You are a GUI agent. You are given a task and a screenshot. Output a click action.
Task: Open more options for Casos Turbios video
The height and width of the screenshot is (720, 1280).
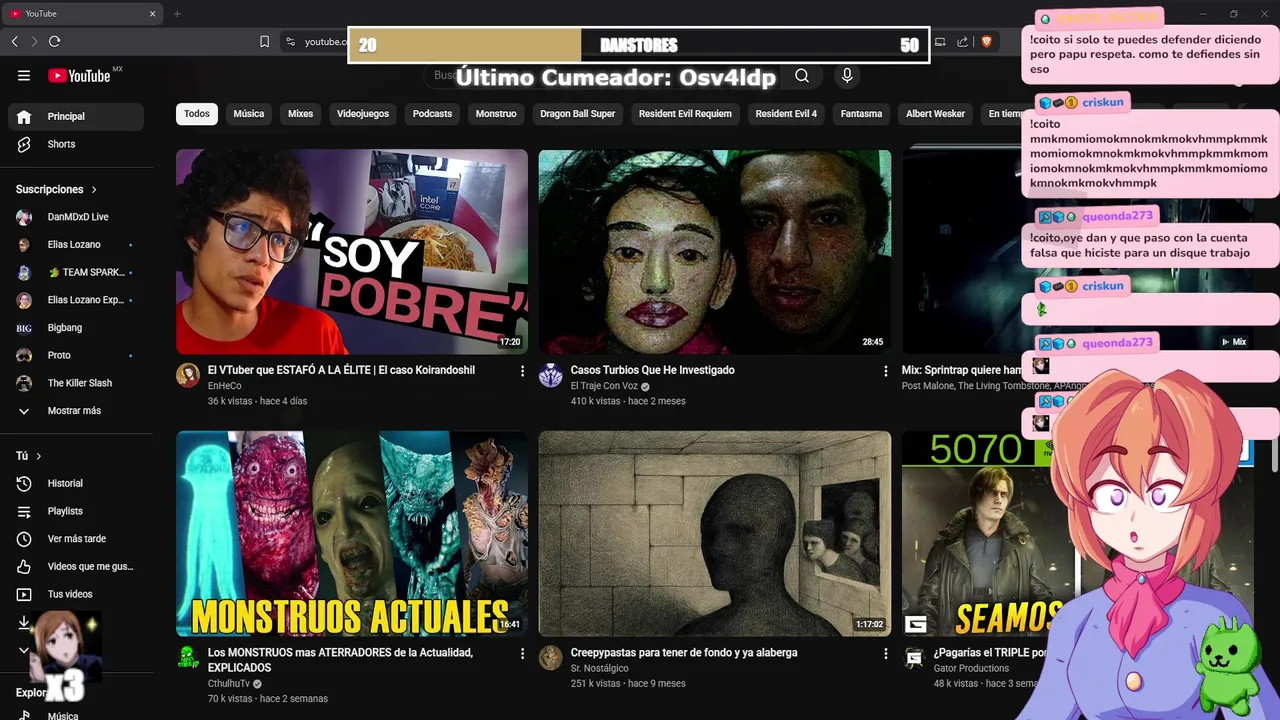885,371
